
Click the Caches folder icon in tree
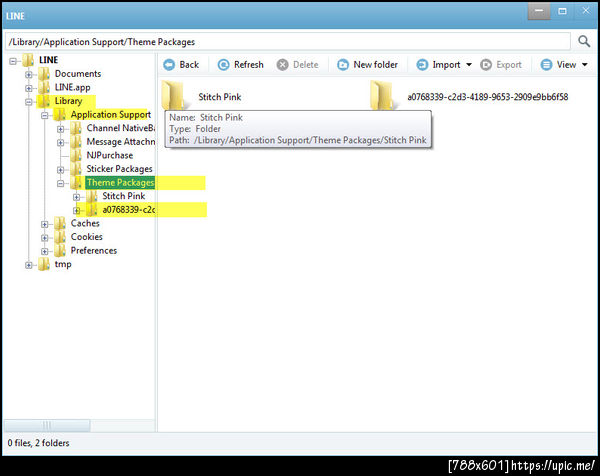click(60, 223)
